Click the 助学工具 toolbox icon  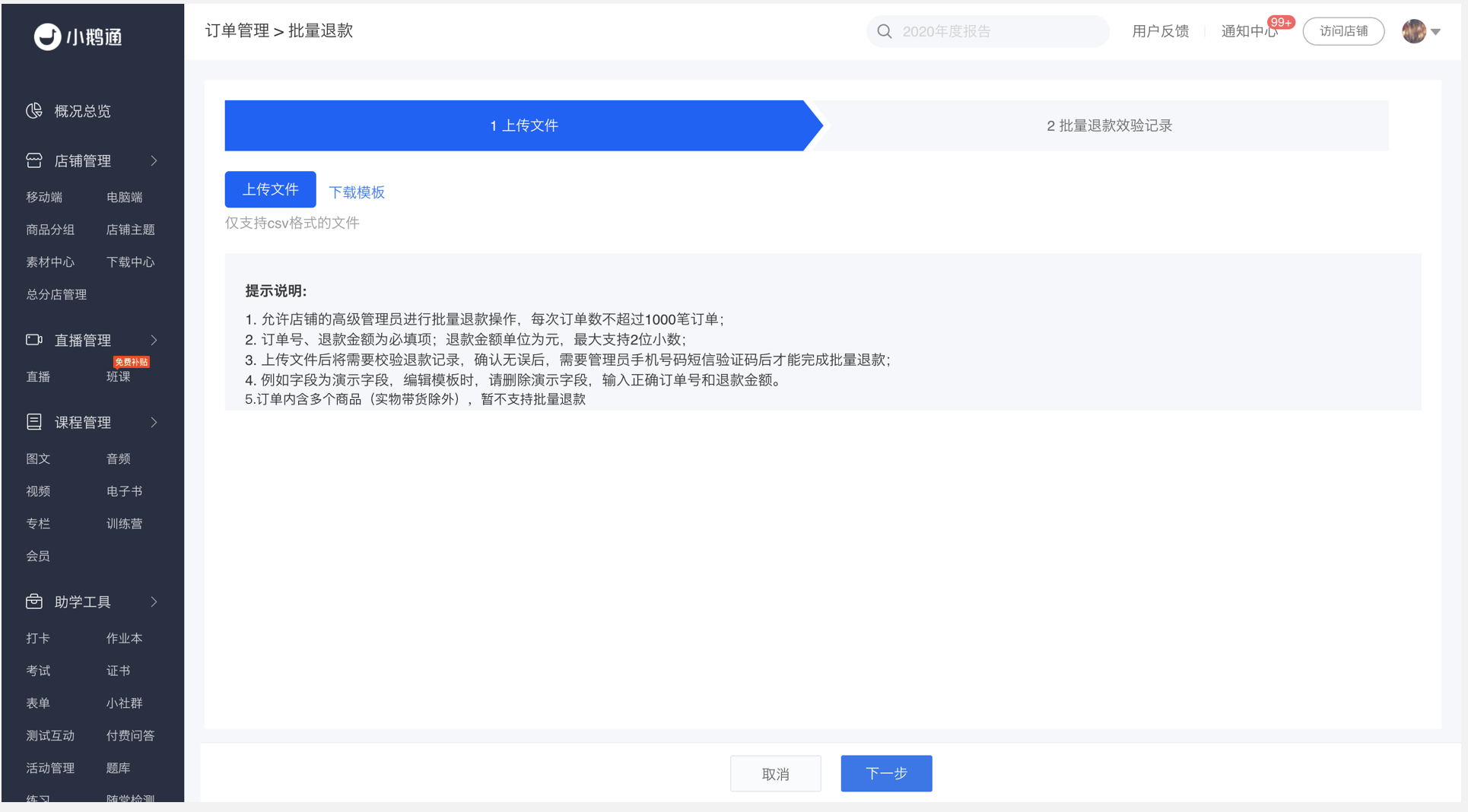click(x=34, y=601)
